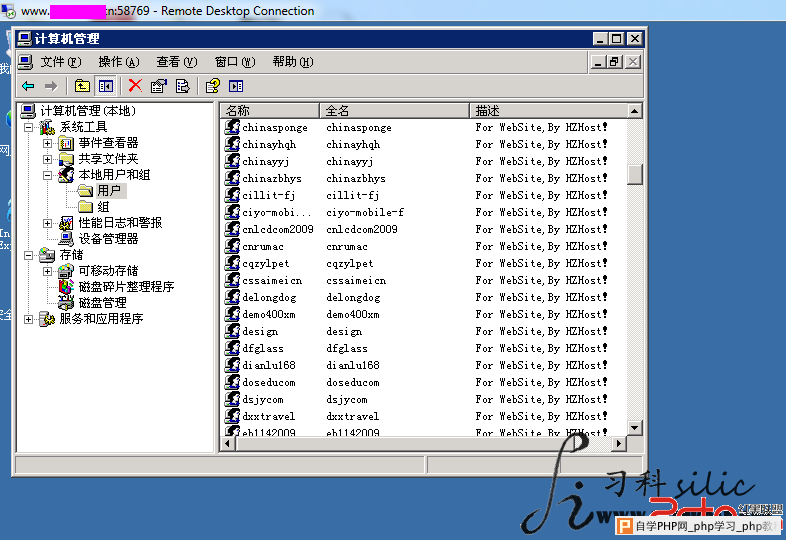Open the 帮助(H) menu

293,62
